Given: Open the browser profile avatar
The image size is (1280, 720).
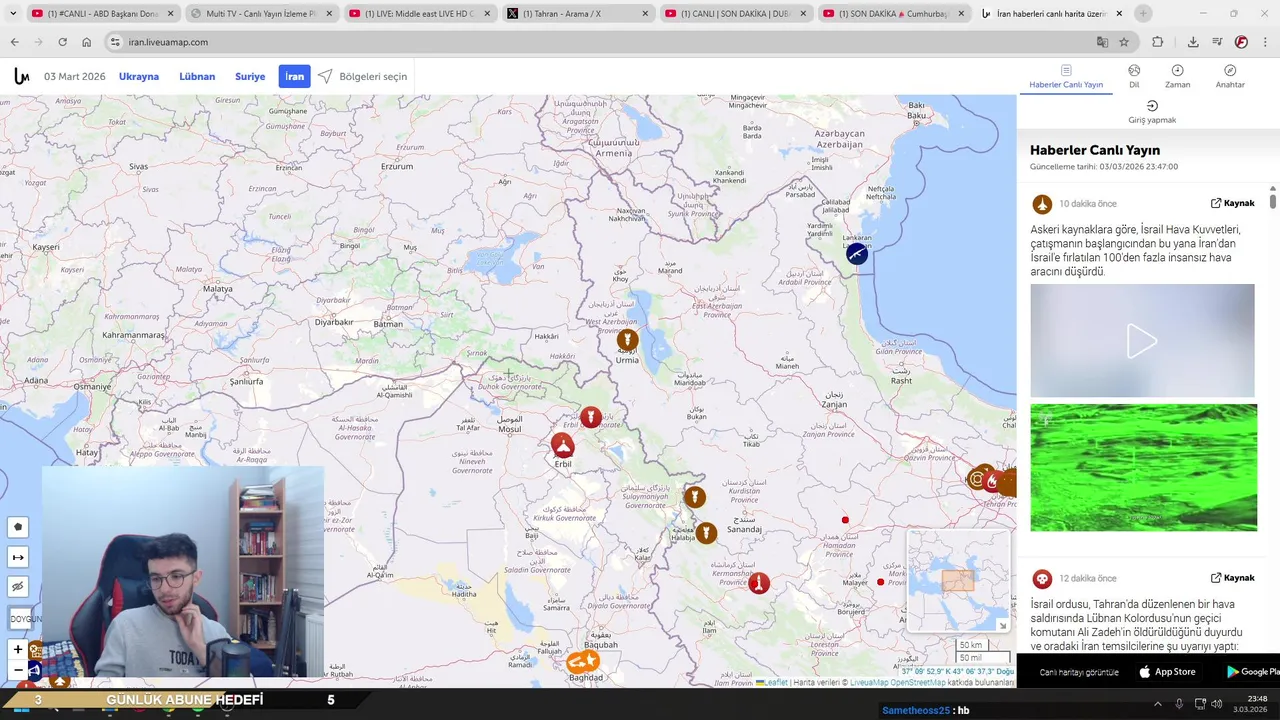Looking at the screenshot, I should tap(1241, 42).
